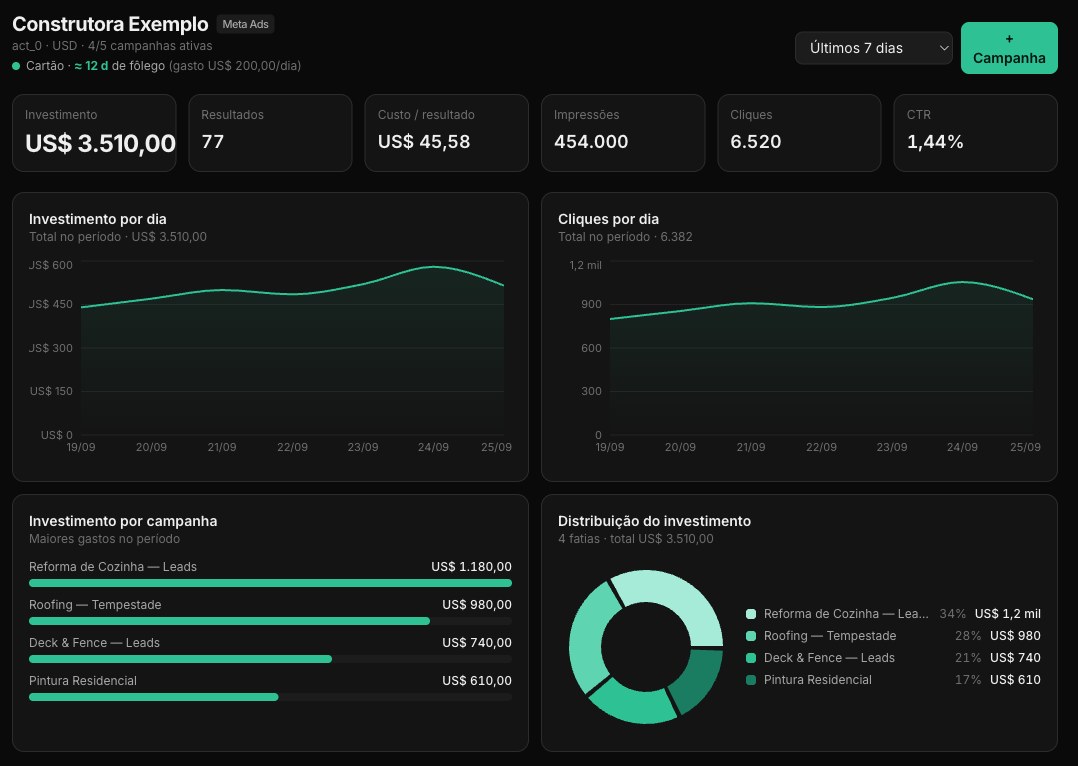Click the Investimento por campanha heading

tap(123, 521)
